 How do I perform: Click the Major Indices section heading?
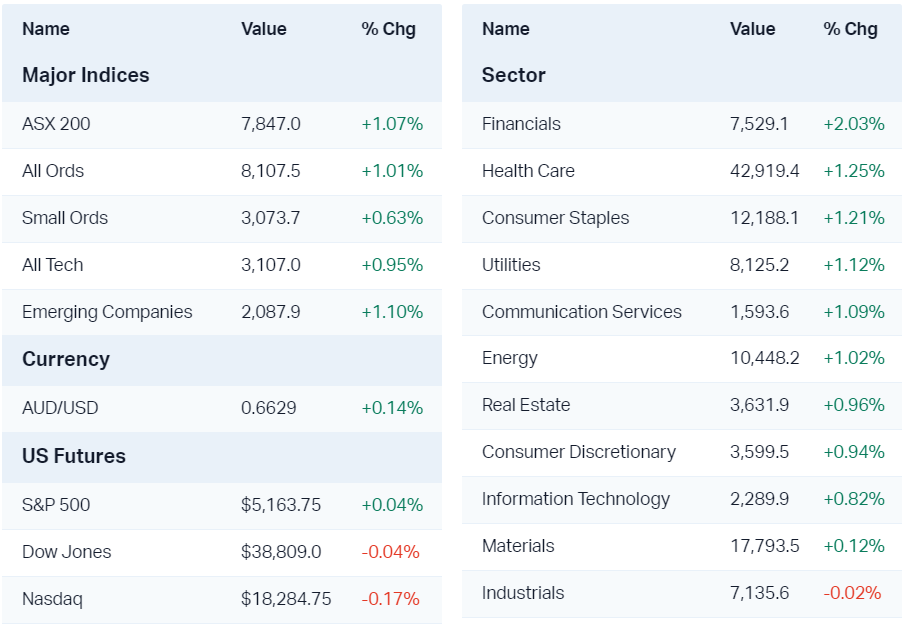click(x=86, y=76)
